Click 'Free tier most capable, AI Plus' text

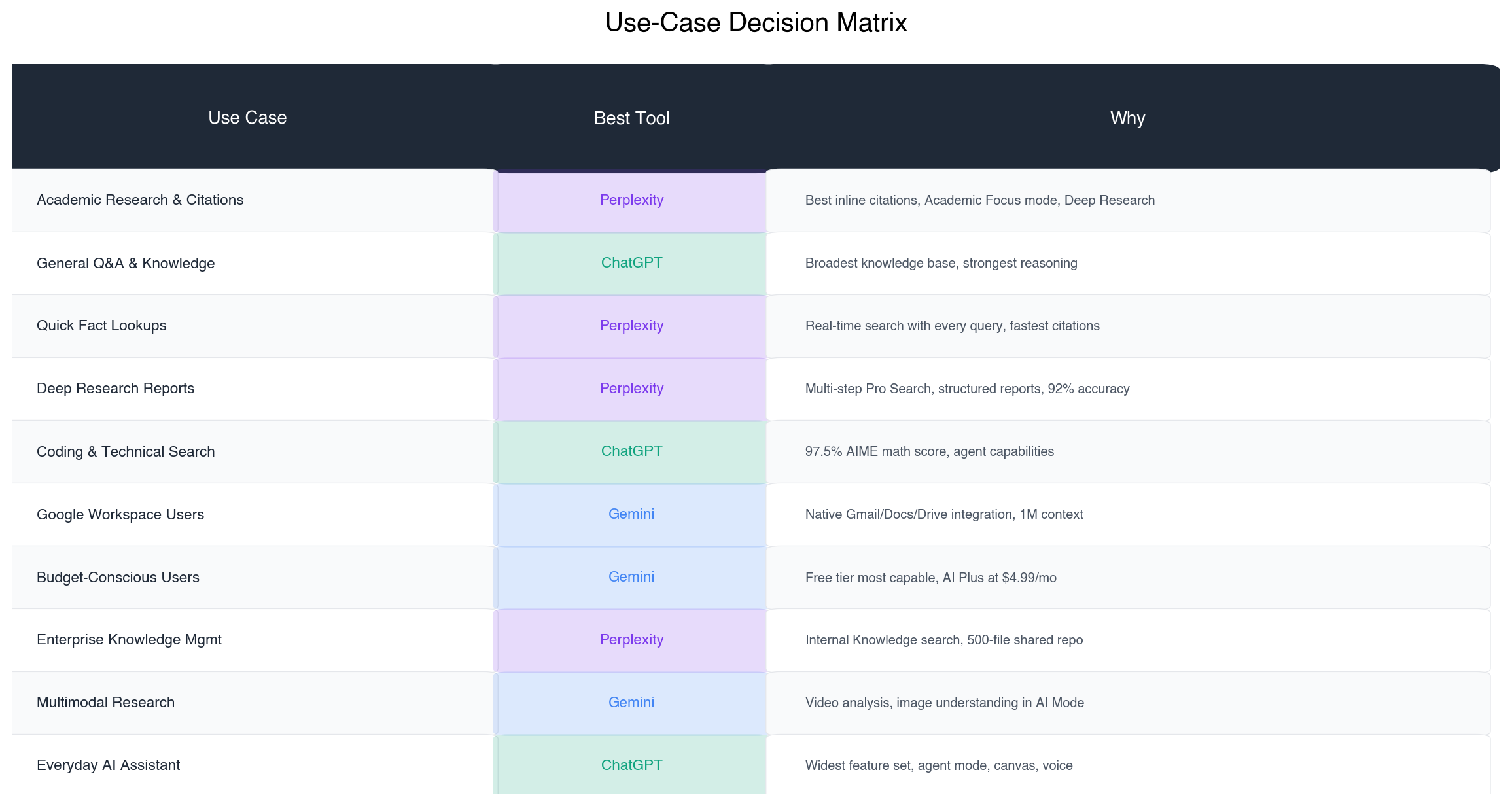point(893,578)
